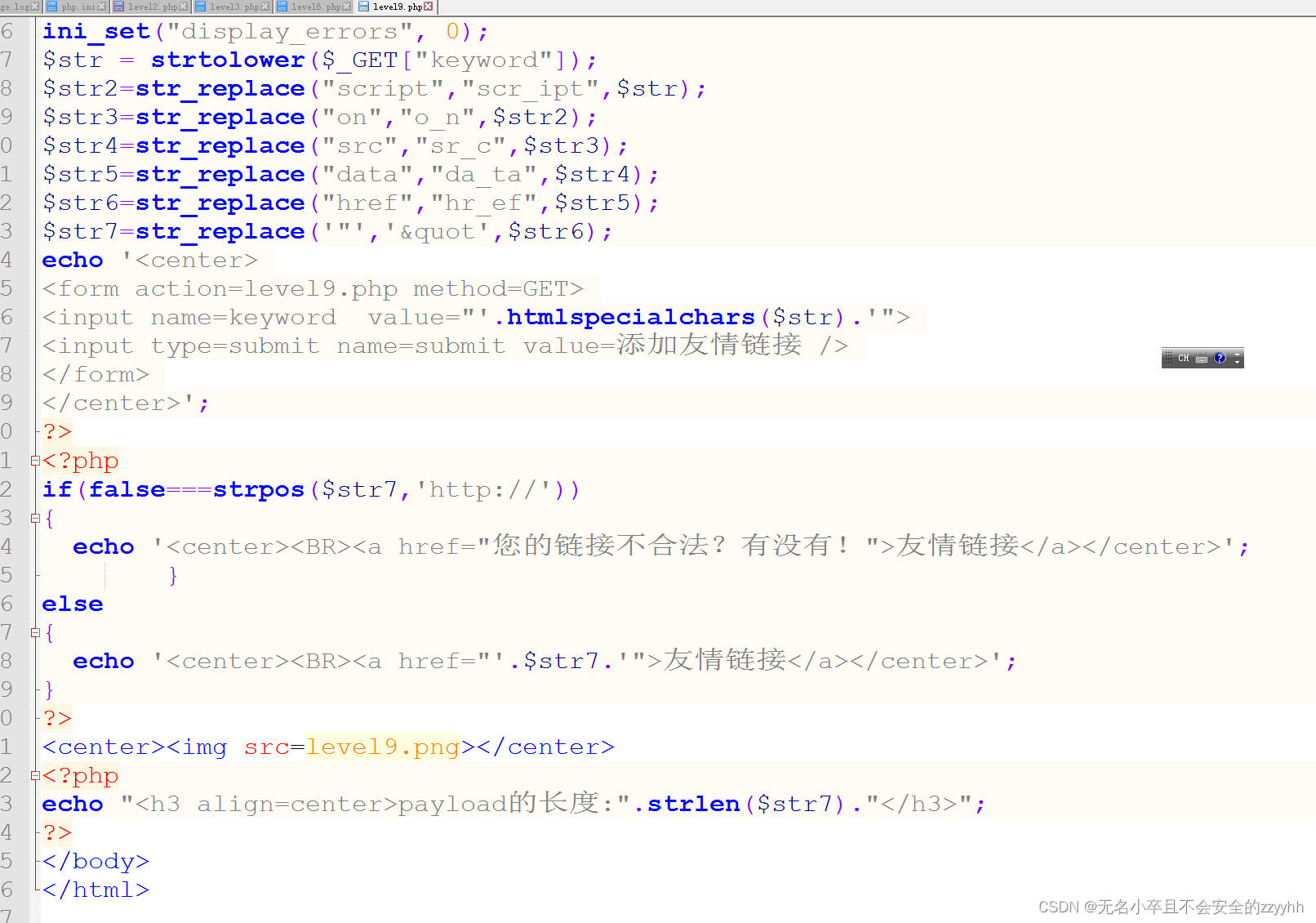Place cursor on $_GET["keyword"]
The image size is (1316, 923).
pyautogui.click(x=444, y=60)
